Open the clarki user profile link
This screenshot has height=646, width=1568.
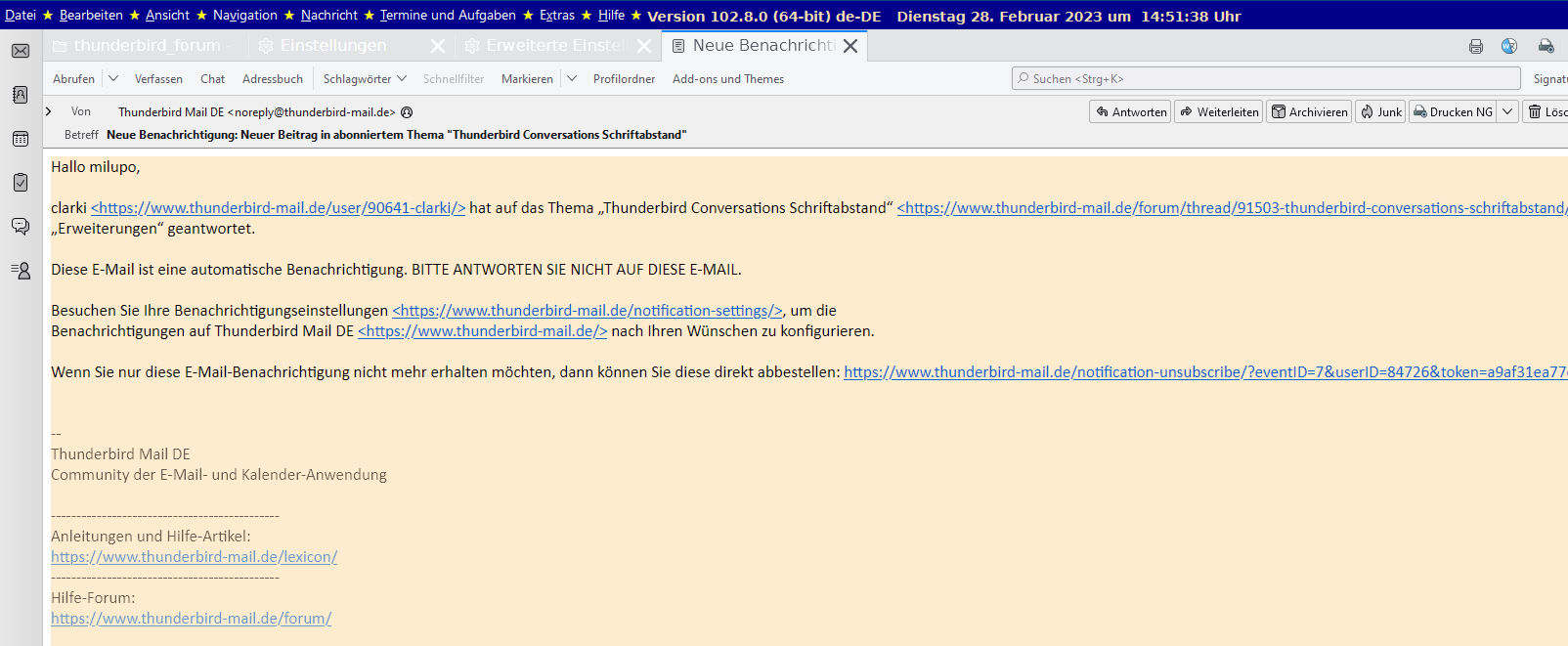click(278, 208)
